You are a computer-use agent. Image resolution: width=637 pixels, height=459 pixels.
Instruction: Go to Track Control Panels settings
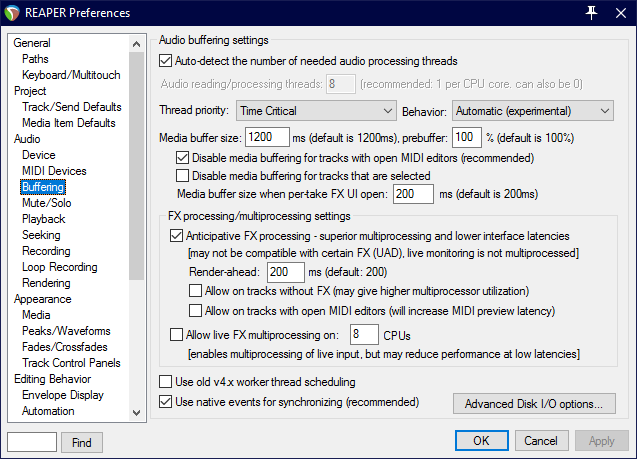(71, 363)
